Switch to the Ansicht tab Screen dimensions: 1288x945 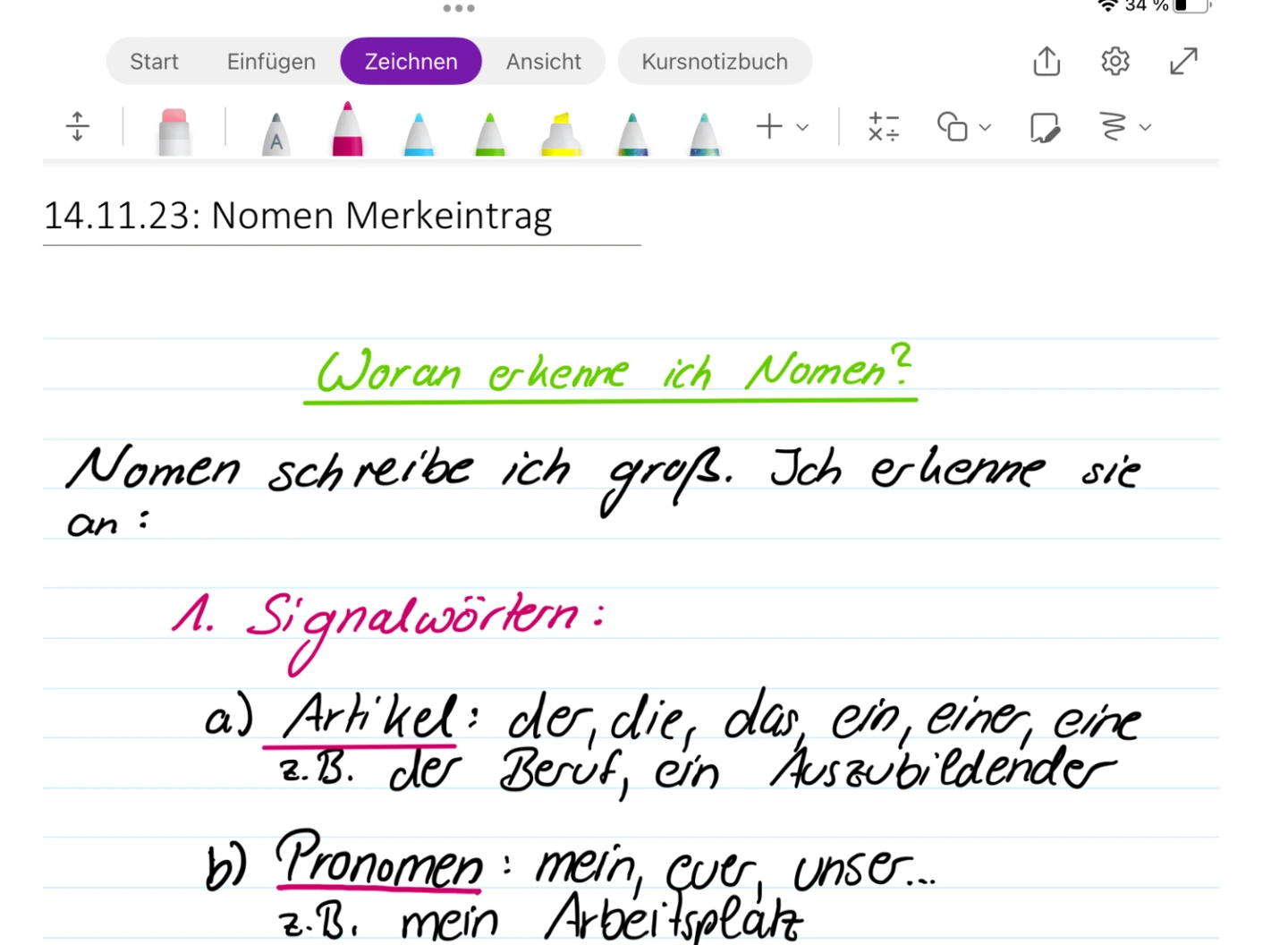click(543, 62)
